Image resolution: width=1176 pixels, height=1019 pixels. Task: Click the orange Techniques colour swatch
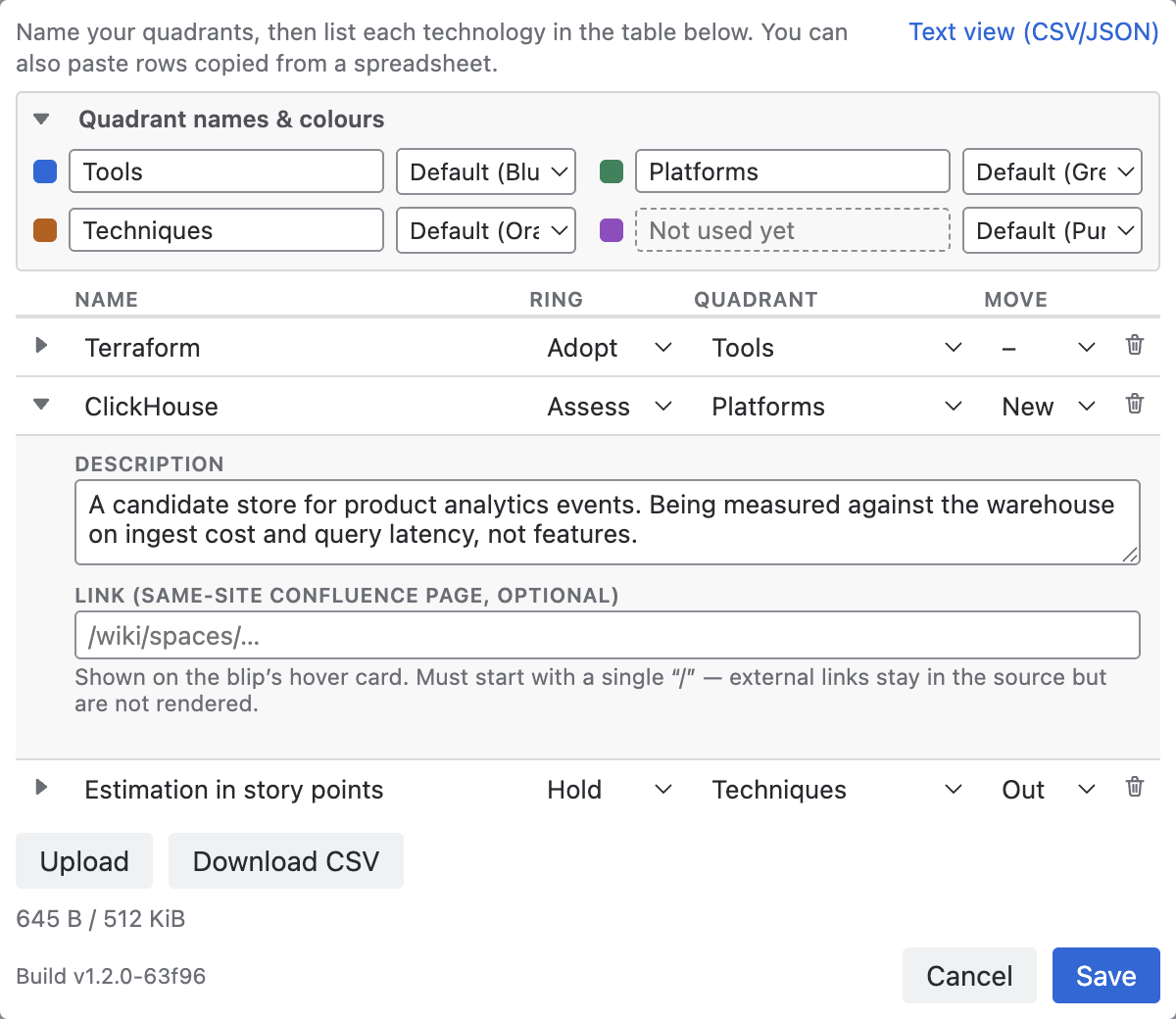(45, 230)
